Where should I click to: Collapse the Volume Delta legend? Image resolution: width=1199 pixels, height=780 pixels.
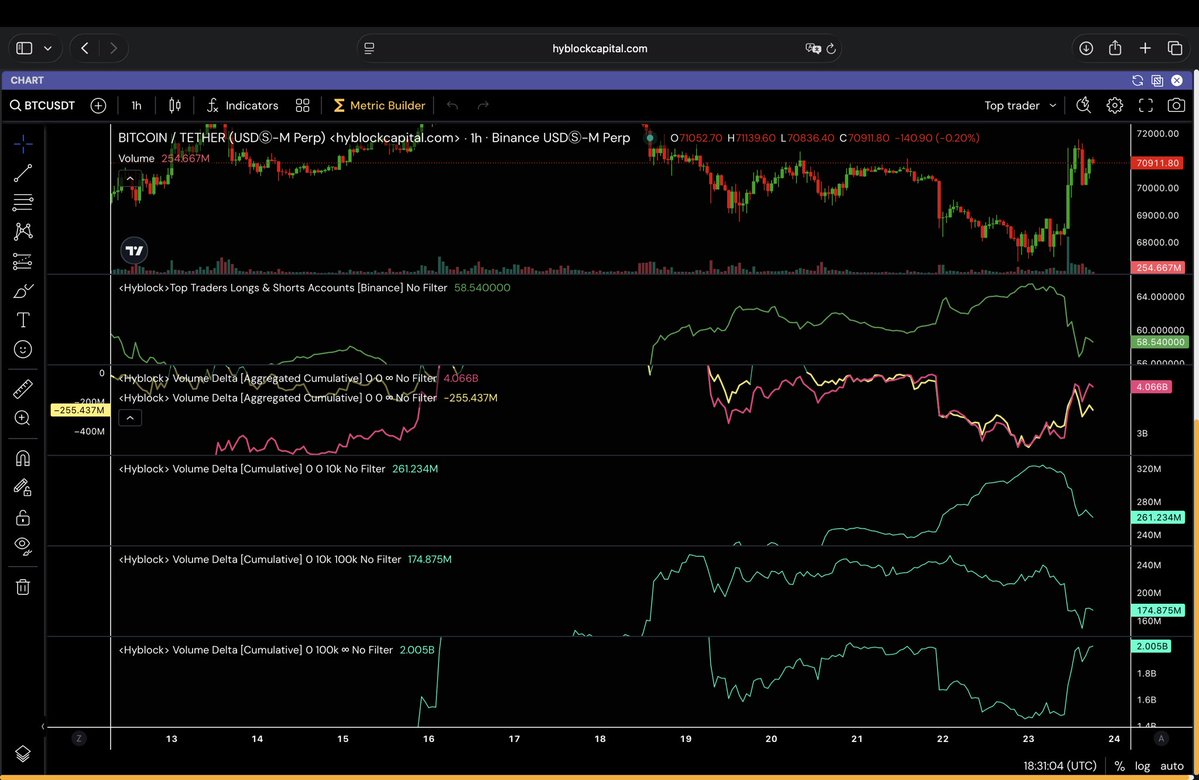tap(130, 418)
